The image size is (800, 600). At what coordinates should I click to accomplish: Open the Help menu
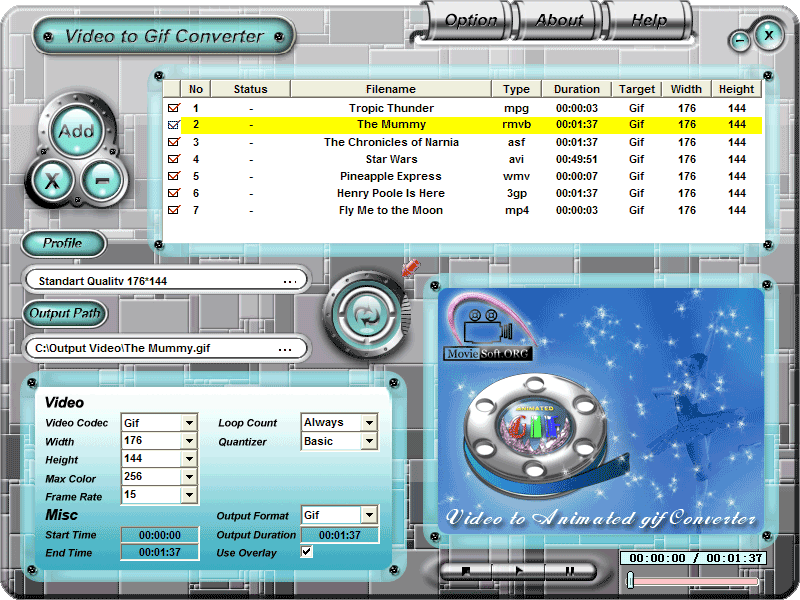[x=649, y=20]
